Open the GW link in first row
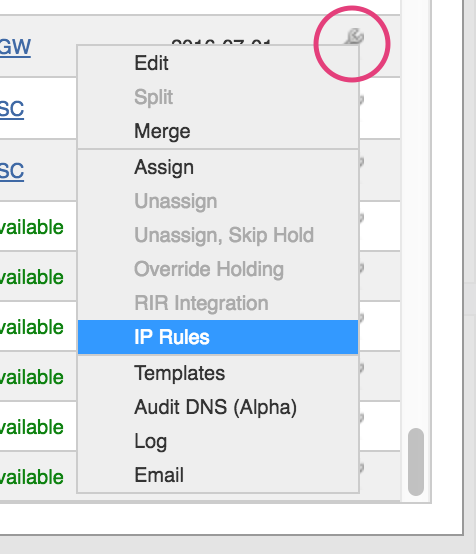This screenshot has height=554, width=476. click(15, 47)
